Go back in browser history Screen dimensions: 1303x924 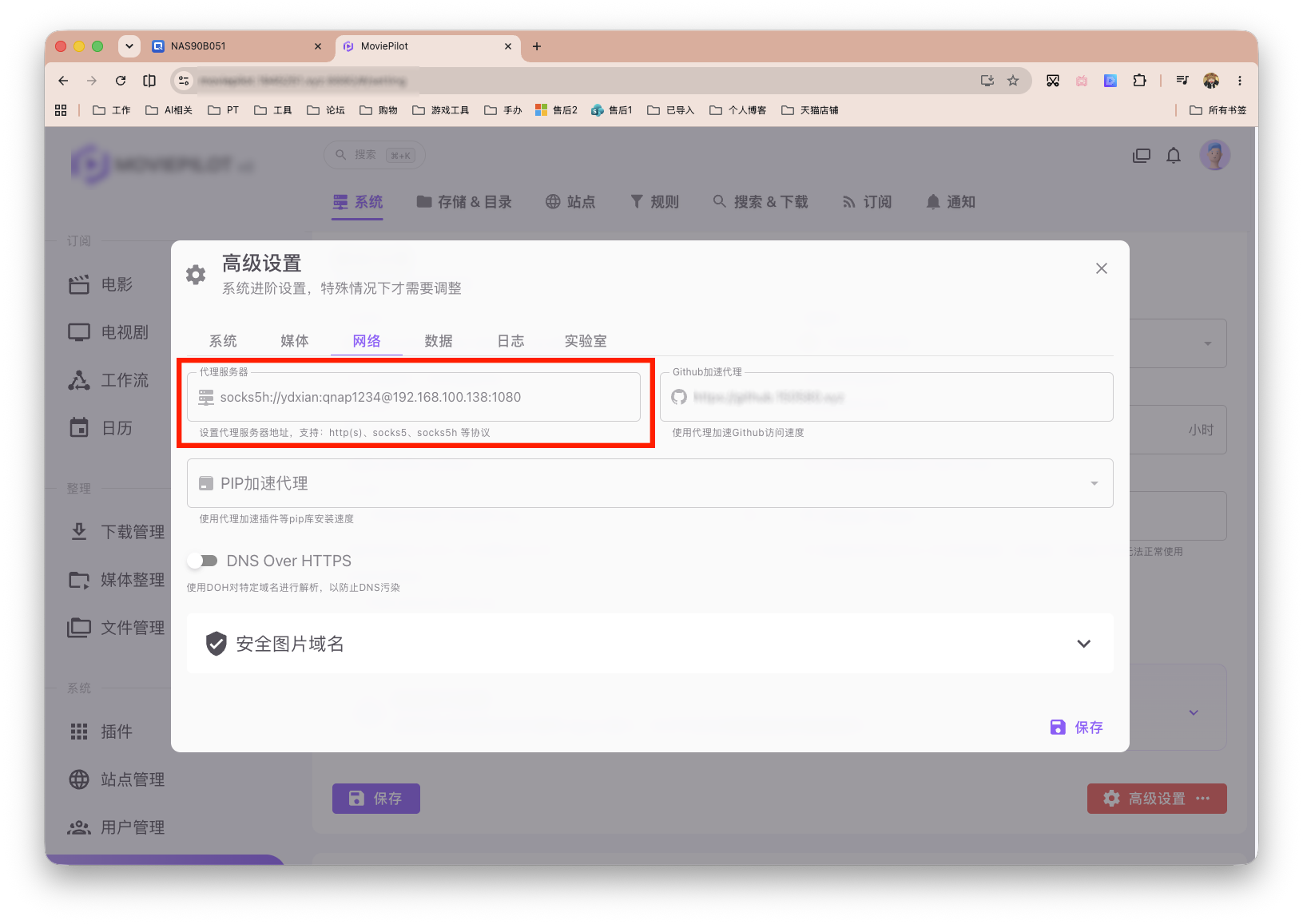tap(63, 81)
